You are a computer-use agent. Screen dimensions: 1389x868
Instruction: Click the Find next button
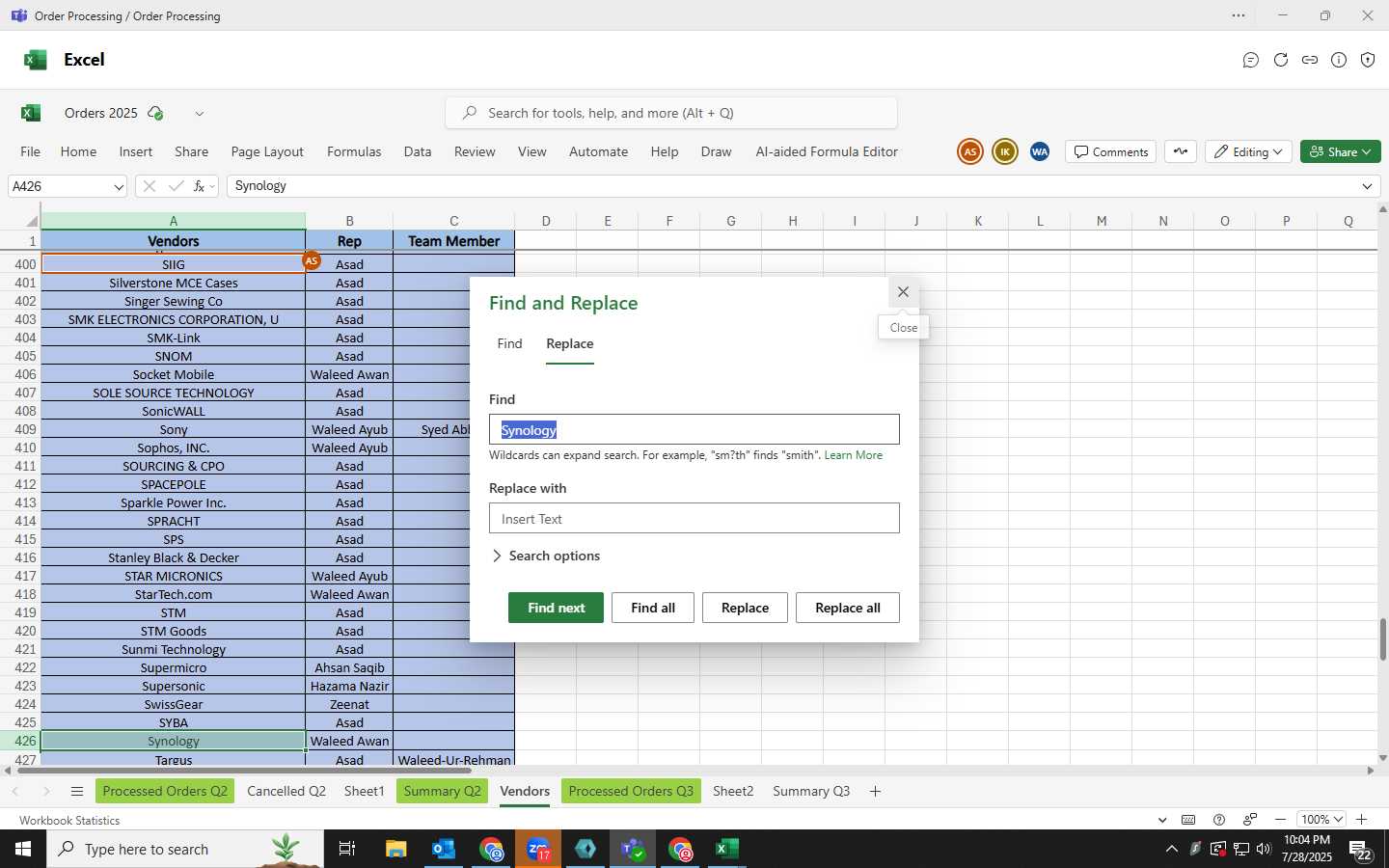pyautogui.click(x=556, y=608)
